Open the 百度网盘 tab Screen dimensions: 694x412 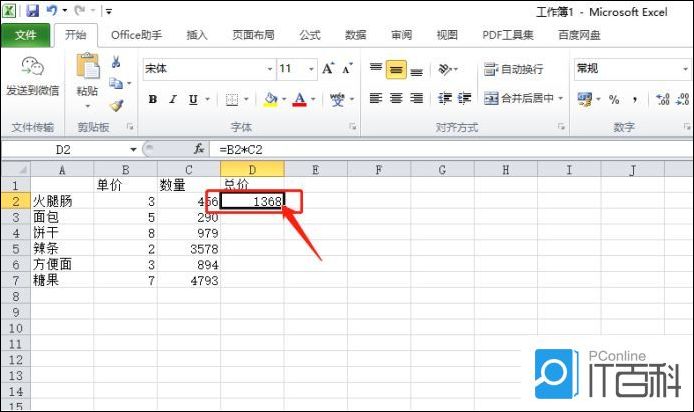579,35
